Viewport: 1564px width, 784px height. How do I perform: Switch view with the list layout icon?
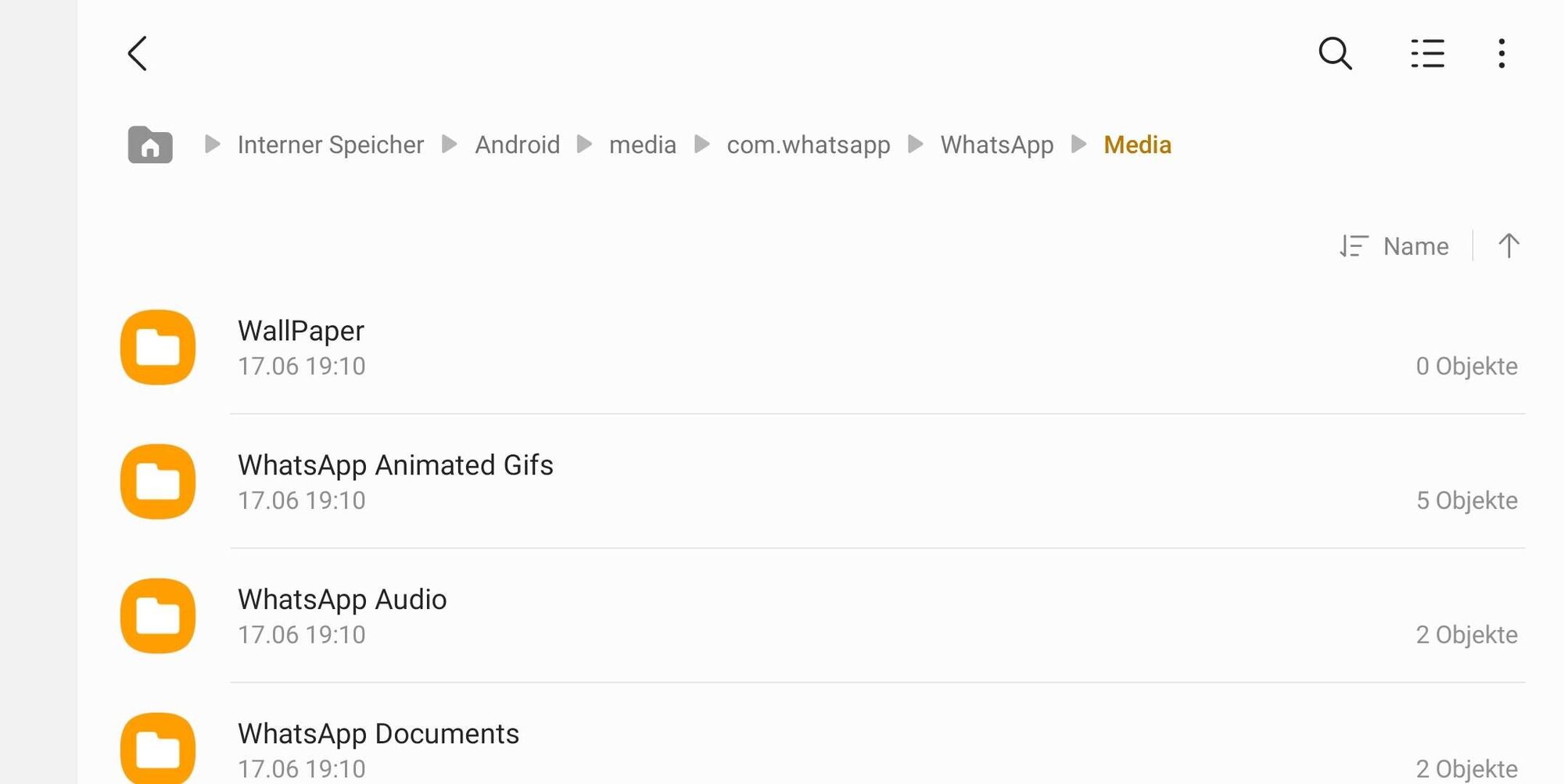click(1427, 54)
